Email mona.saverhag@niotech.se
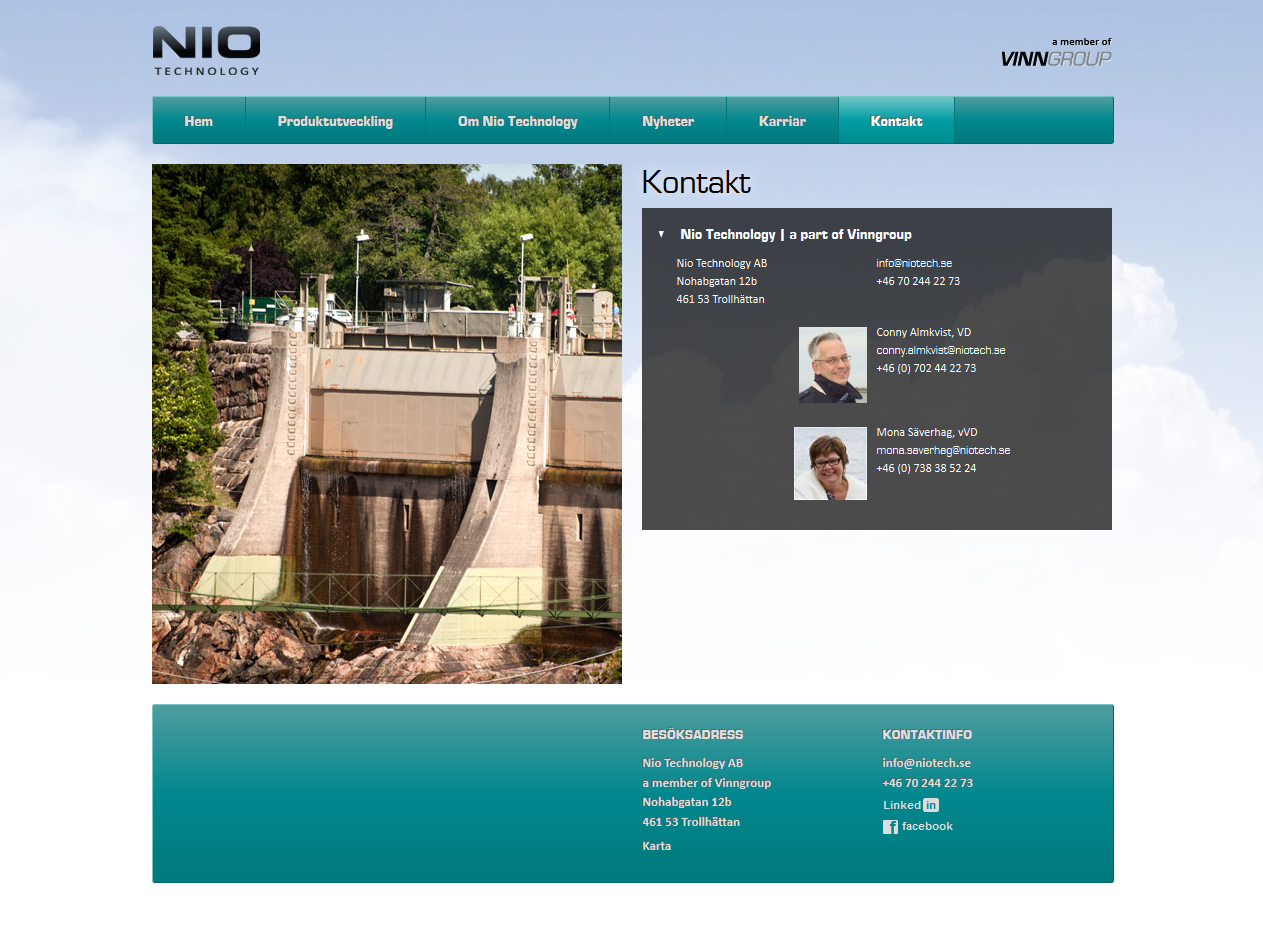Image resolution: width=1263 pixels, height=946 pixels. [943, 450]
